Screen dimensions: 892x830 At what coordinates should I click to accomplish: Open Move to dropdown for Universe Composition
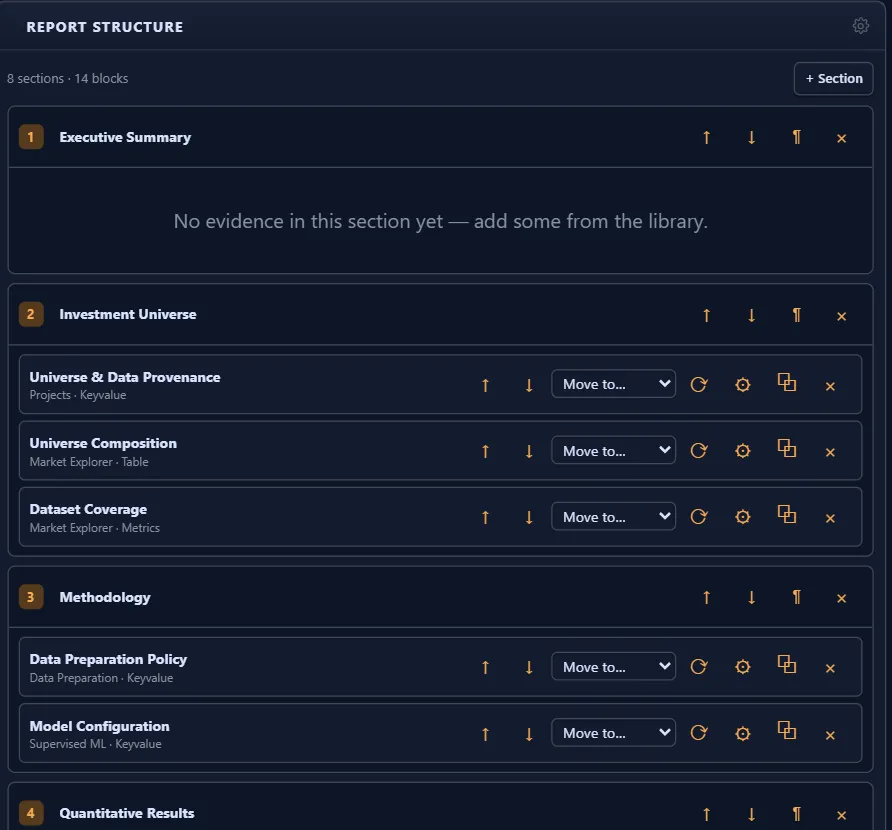(x=613, y=450)
